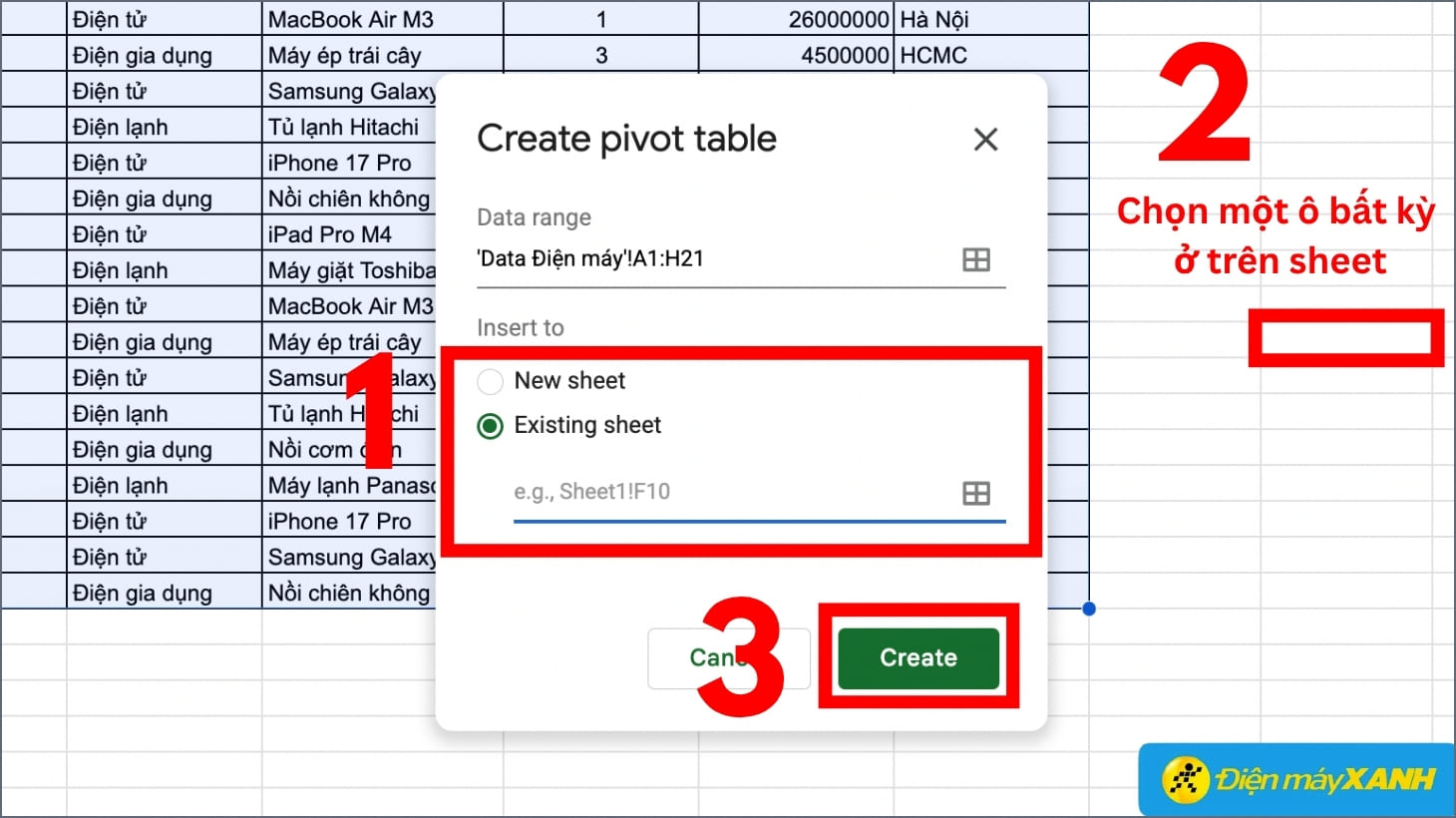Select the HCMC cell
This screenshot has height=818, width=1456.
pos(991,55)
